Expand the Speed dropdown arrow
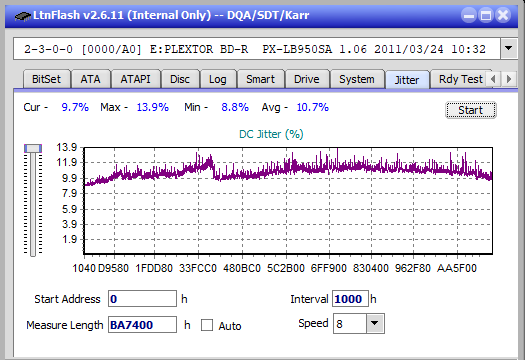Image resolution: width=525 pixels, height=360 pixels. pos(375,323)
